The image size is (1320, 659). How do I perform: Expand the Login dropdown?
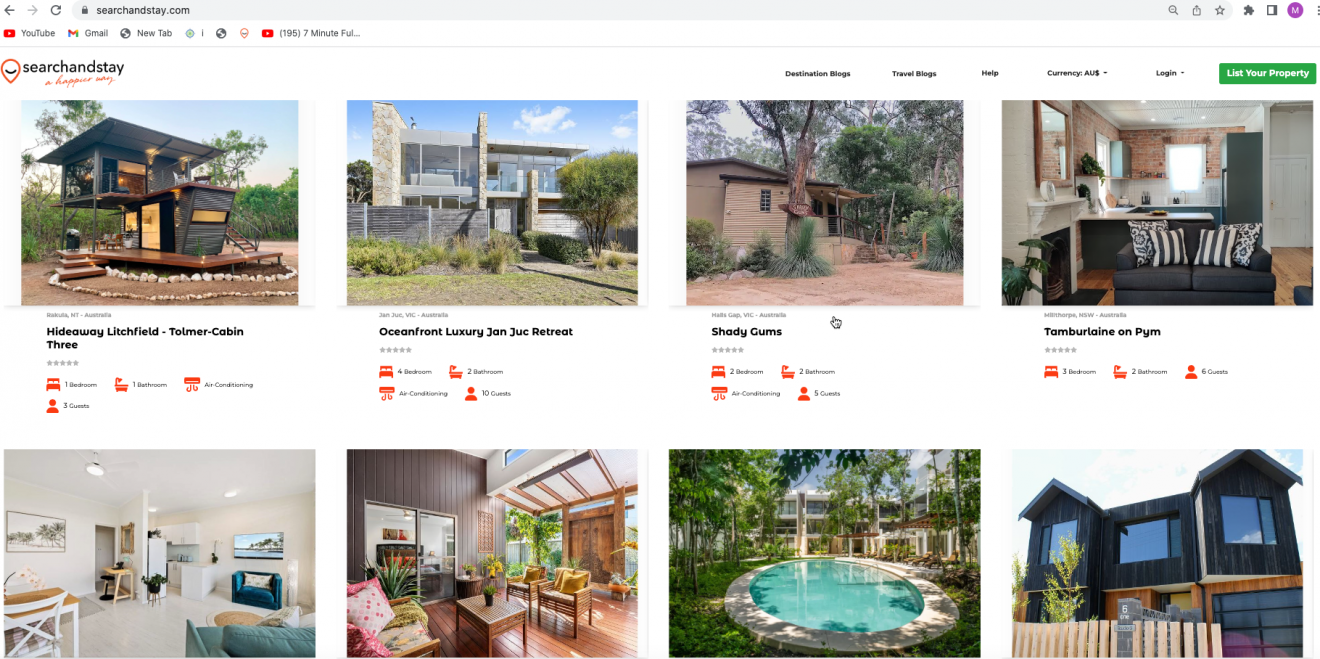(x=1170, y=73)
